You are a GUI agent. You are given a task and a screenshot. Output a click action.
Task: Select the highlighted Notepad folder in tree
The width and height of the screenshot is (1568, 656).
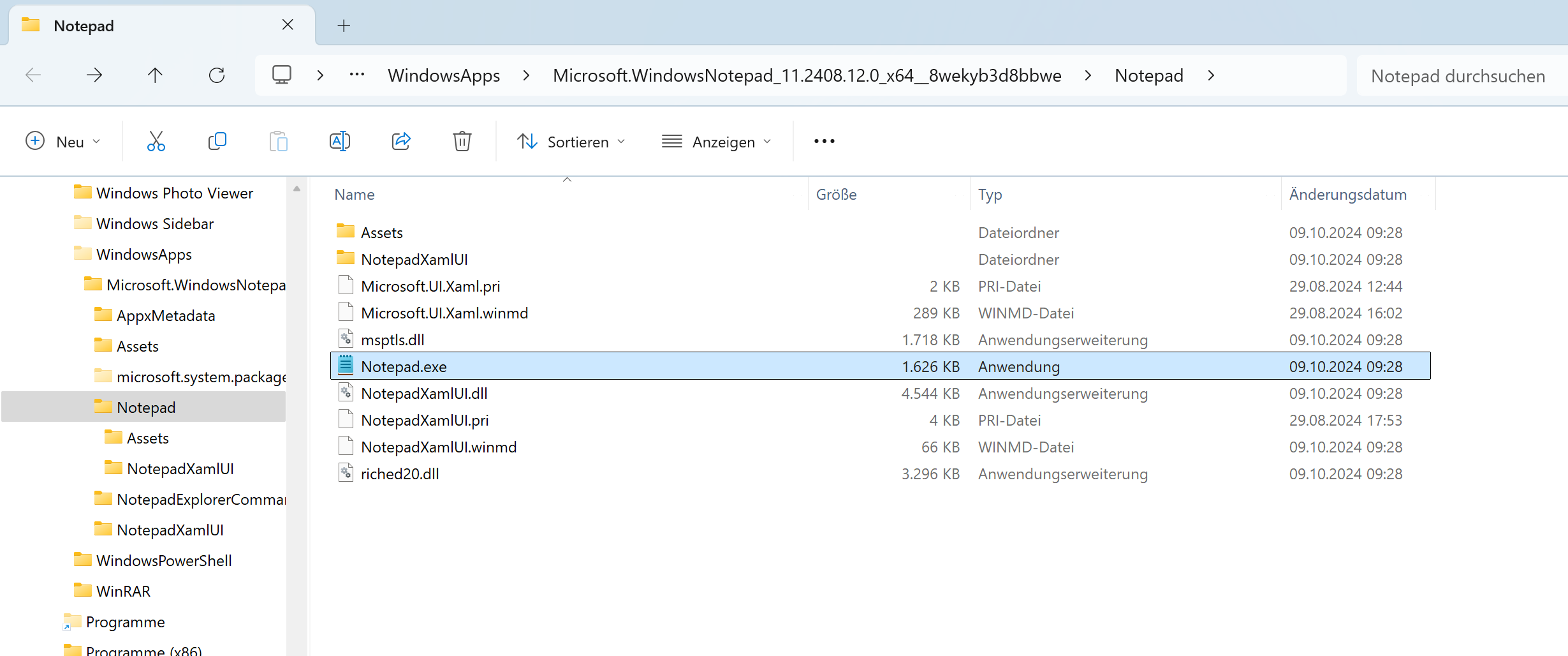coord(144,407)
